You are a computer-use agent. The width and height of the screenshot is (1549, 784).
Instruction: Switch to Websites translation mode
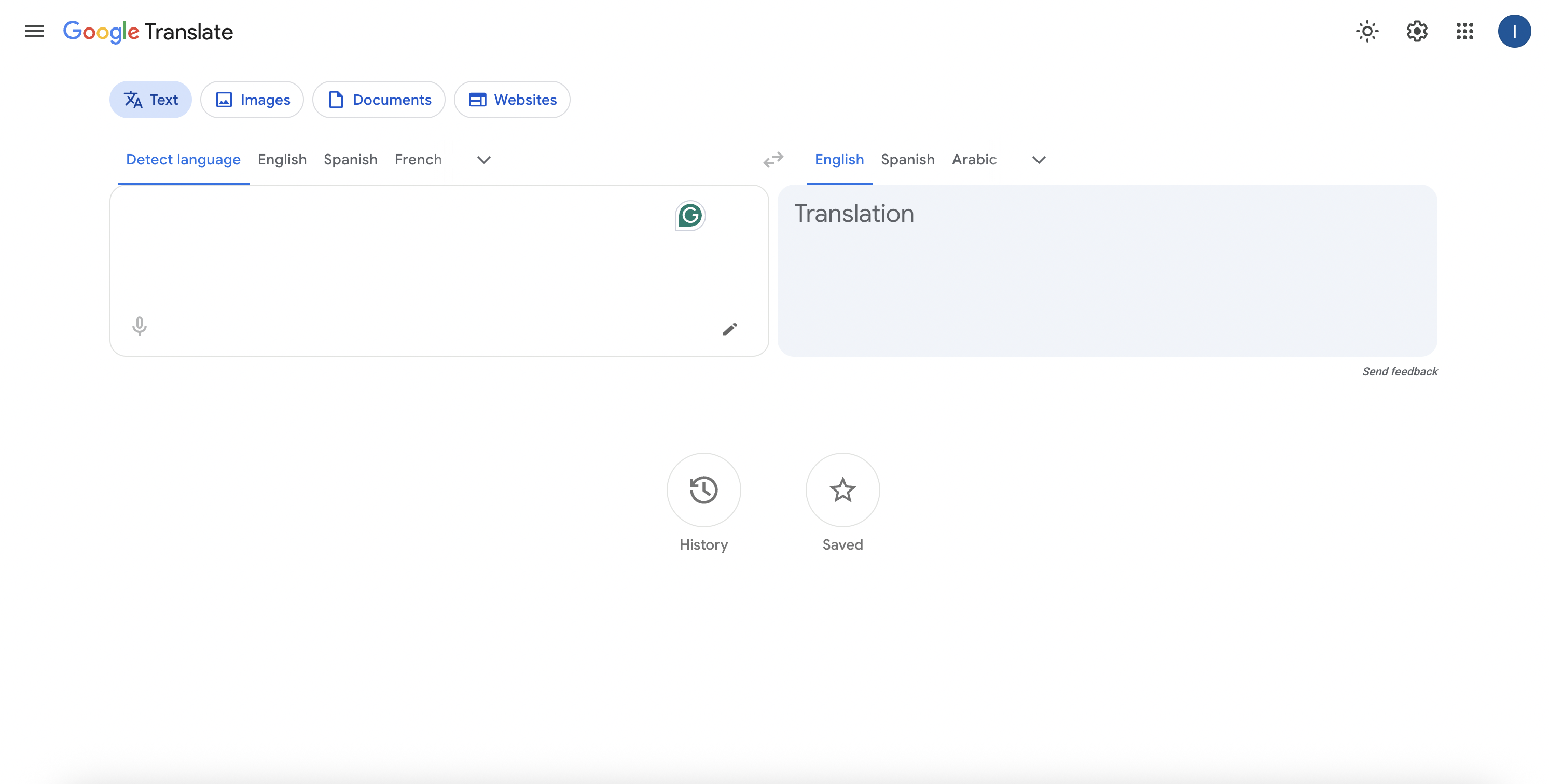[513, 100]
